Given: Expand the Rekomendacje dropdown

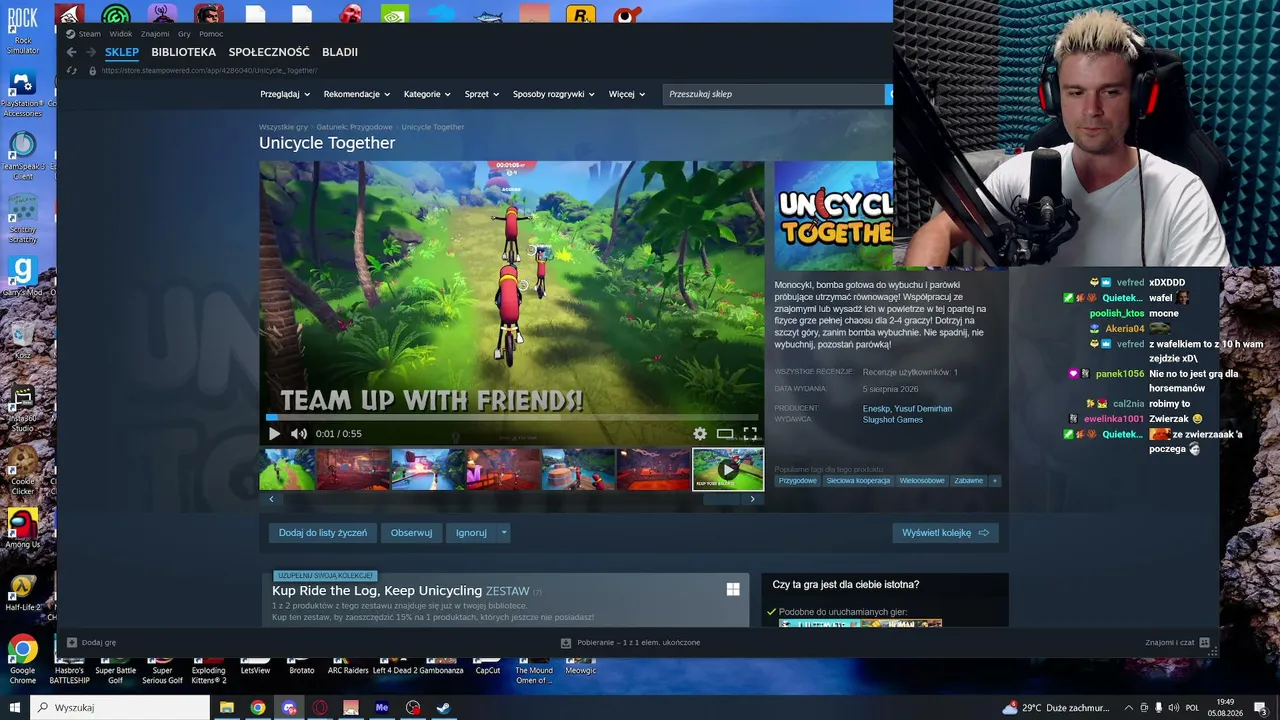Looking at the screenshot, I should tap(357, 94).
